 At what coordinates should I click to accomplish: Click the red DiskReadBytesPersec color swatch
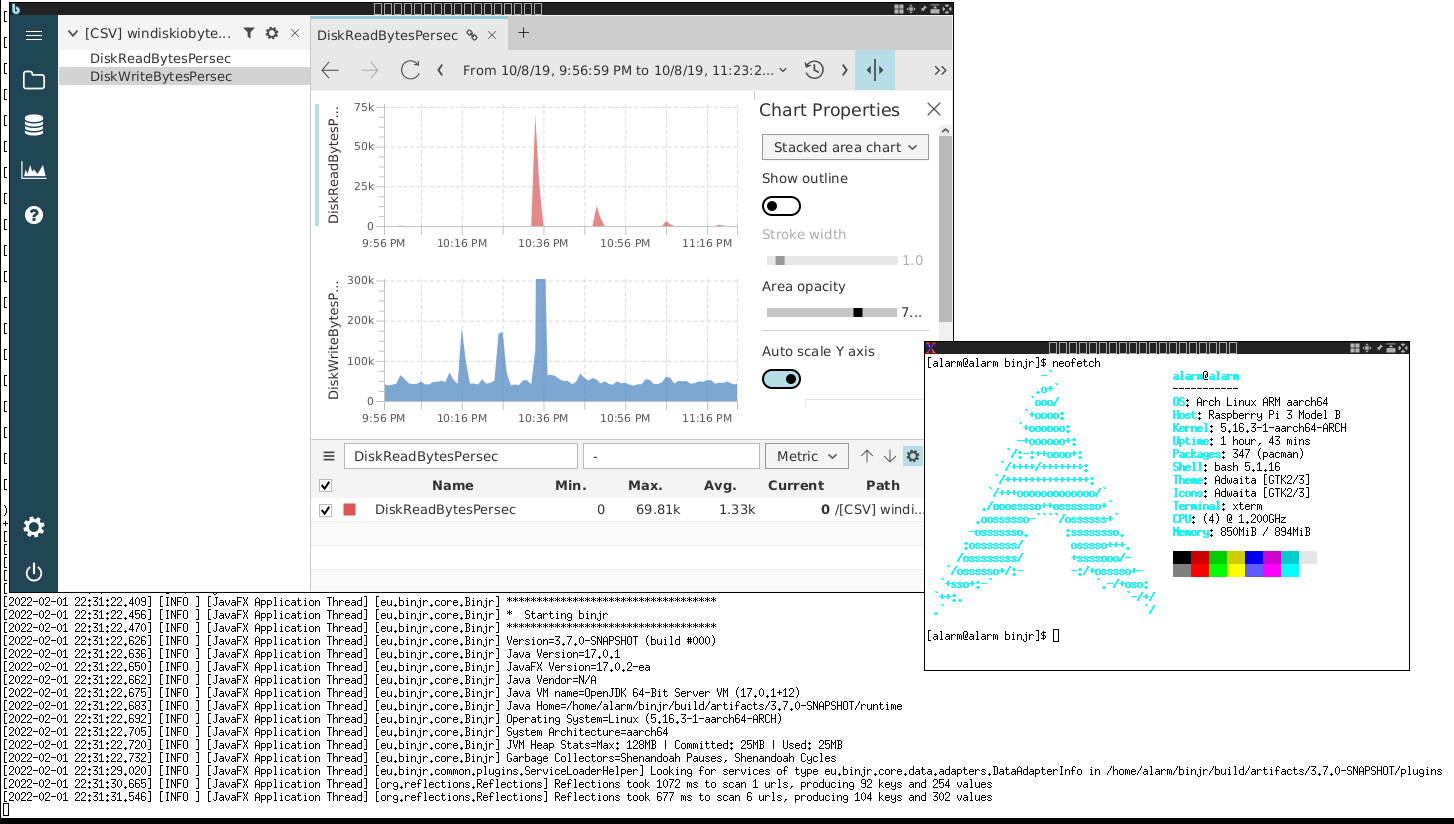click(x=349, y=510)
